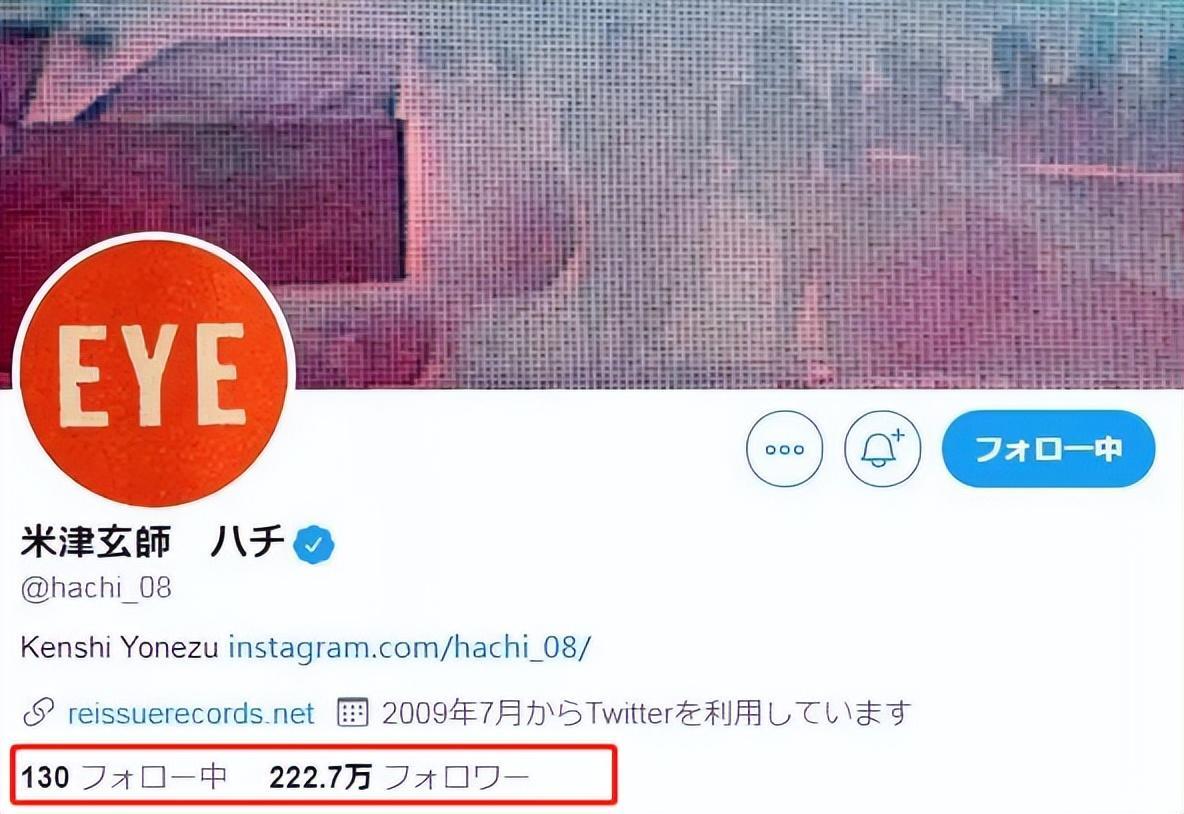Image resolution: width=1184 pixels, height=814 pixels.
Task: Open the 222.7万 フォロワー followers list
Action: coord(399,777)
